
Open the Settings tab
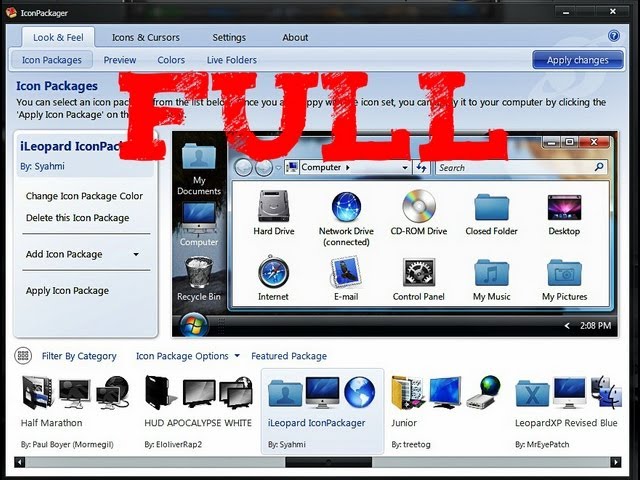[229, 38]
